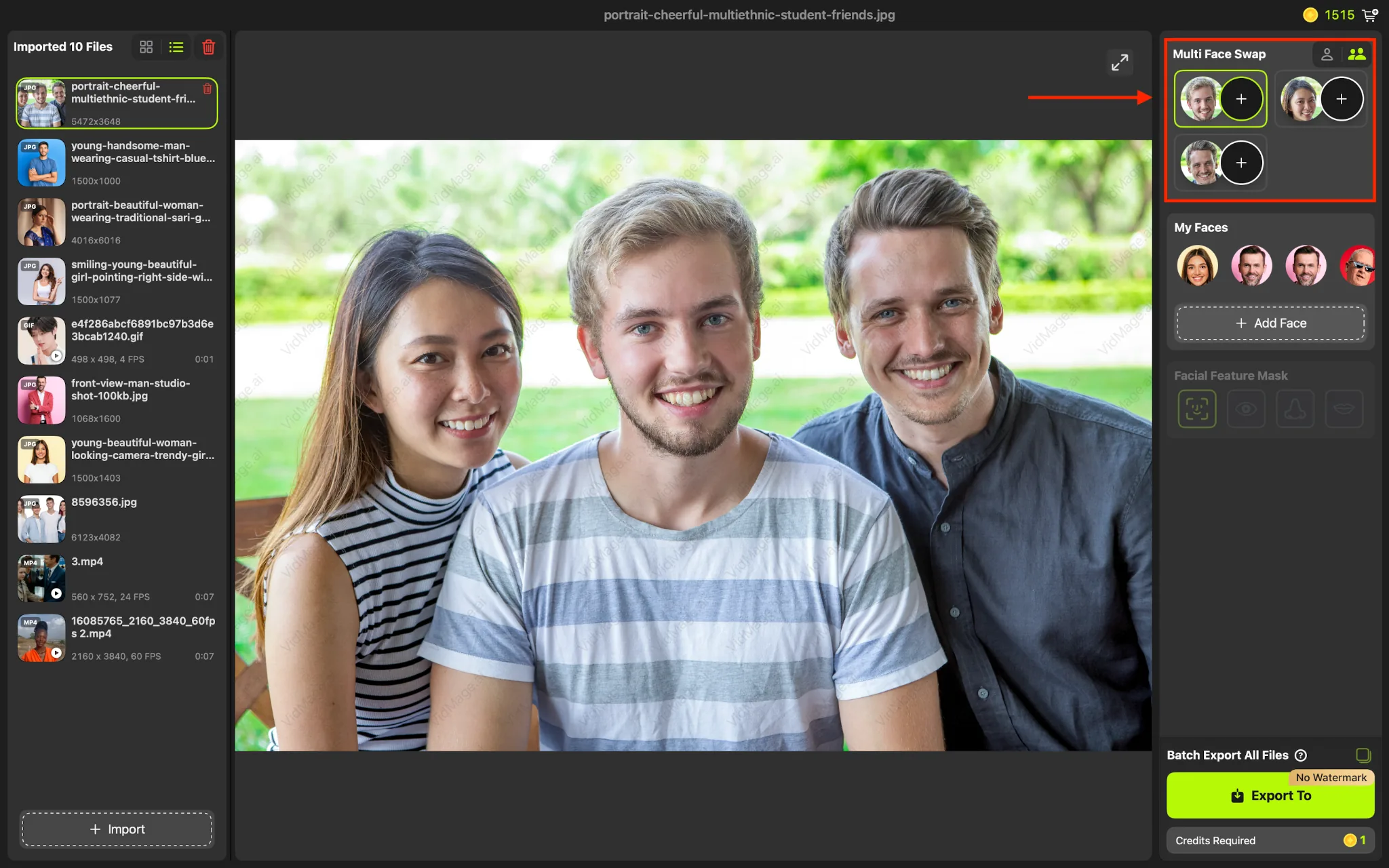Add a swap face for the third detected man

pyautogui.click(x=1241, y=163)
